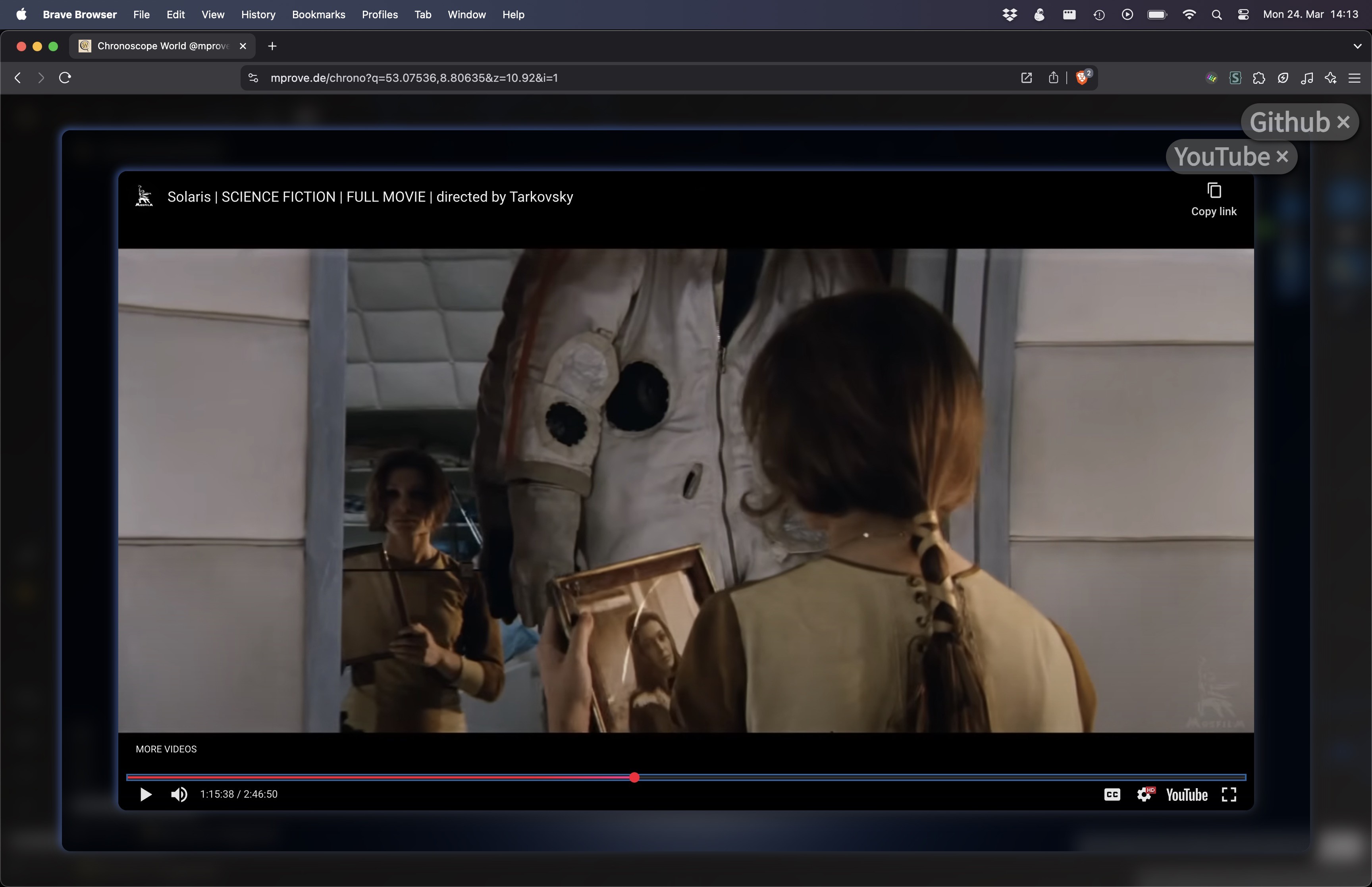Open the Edit menu
This screenshot has width=1372, height=887.
click(x=175, y=14)
